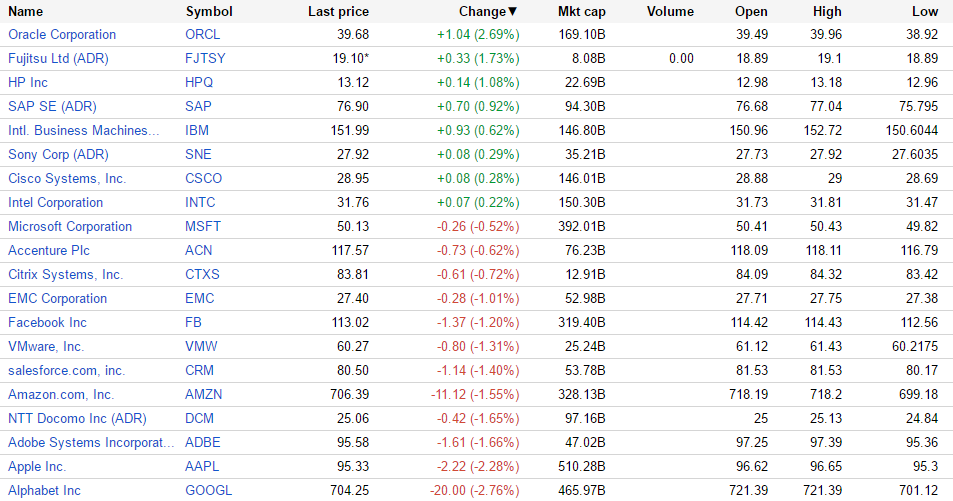Image resolution: width=953 pixels, height=501 pixels.
Task: Click the CSCO ticker symbol
Action: (204, 179)
